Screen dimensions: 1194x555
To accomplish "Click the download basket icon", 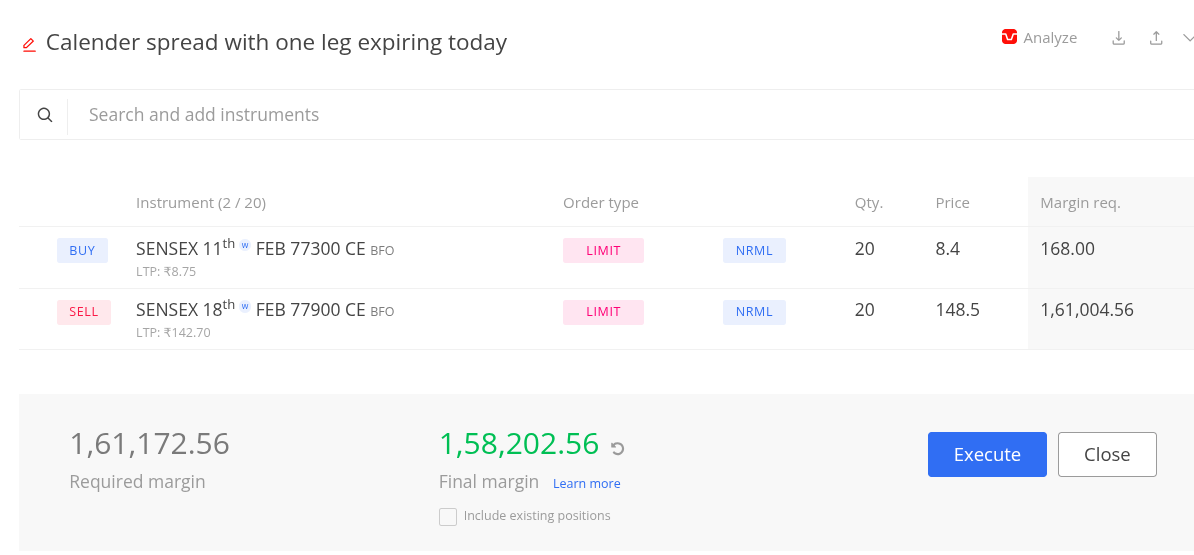I will (x=1119, y=38).
